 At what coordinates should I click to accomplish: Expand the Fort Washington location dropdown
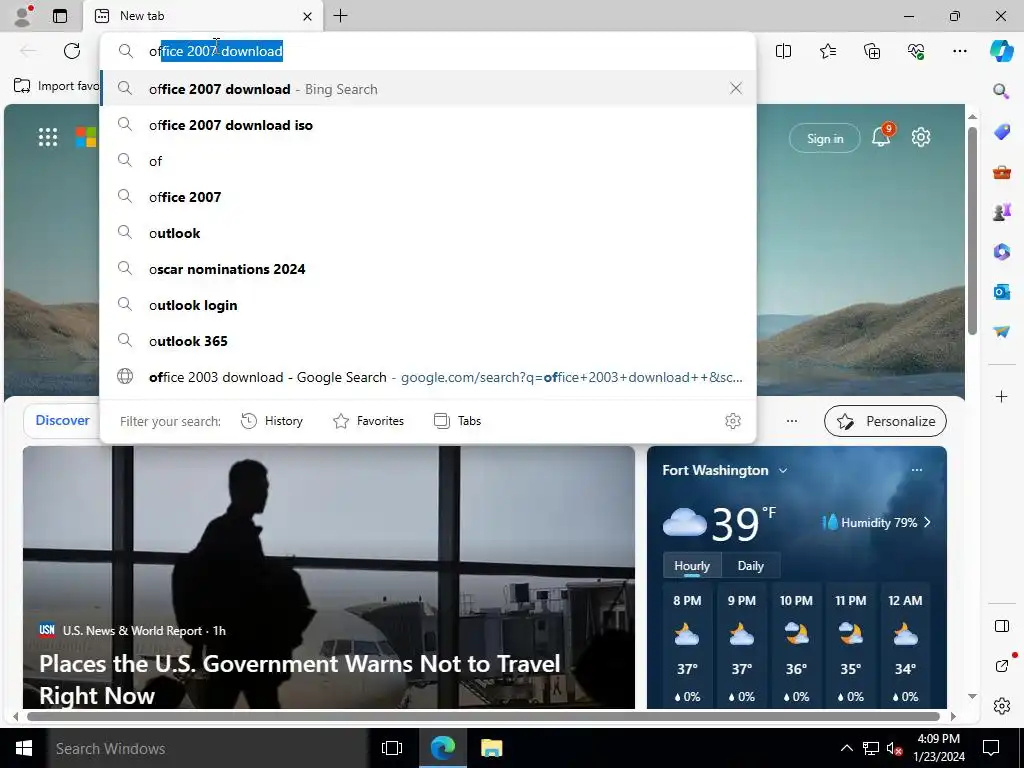point(783,470)
